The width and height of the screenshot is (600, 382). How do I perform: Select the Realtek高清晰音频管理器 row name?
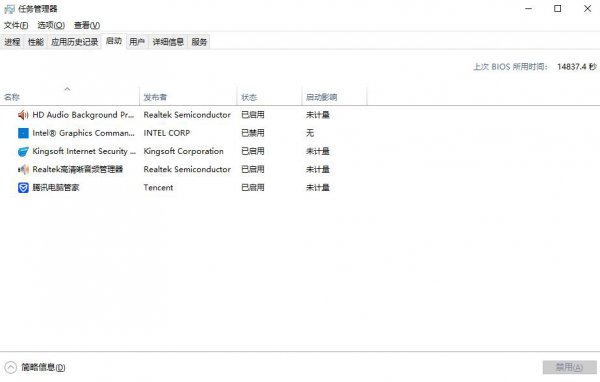[78, 169]
